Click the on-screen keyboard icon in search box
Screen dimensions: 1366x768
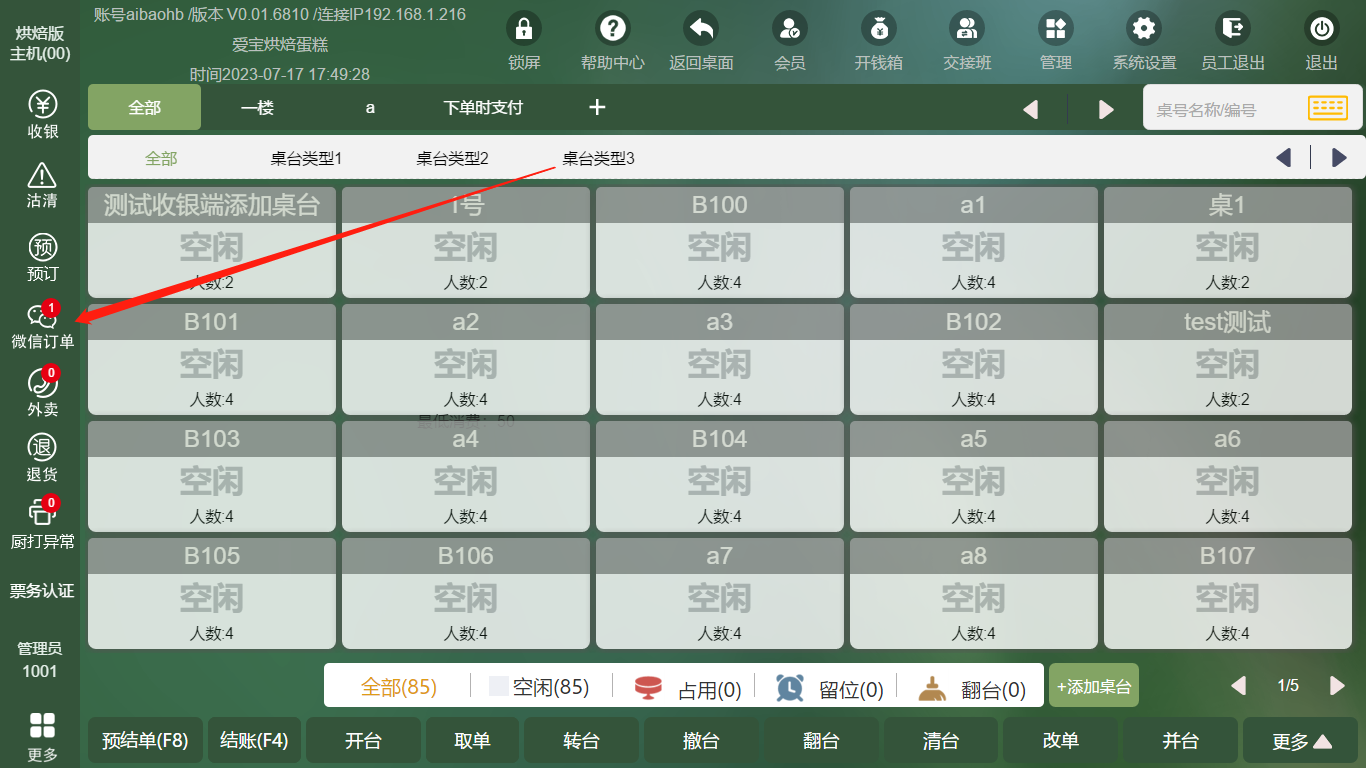1328,108
